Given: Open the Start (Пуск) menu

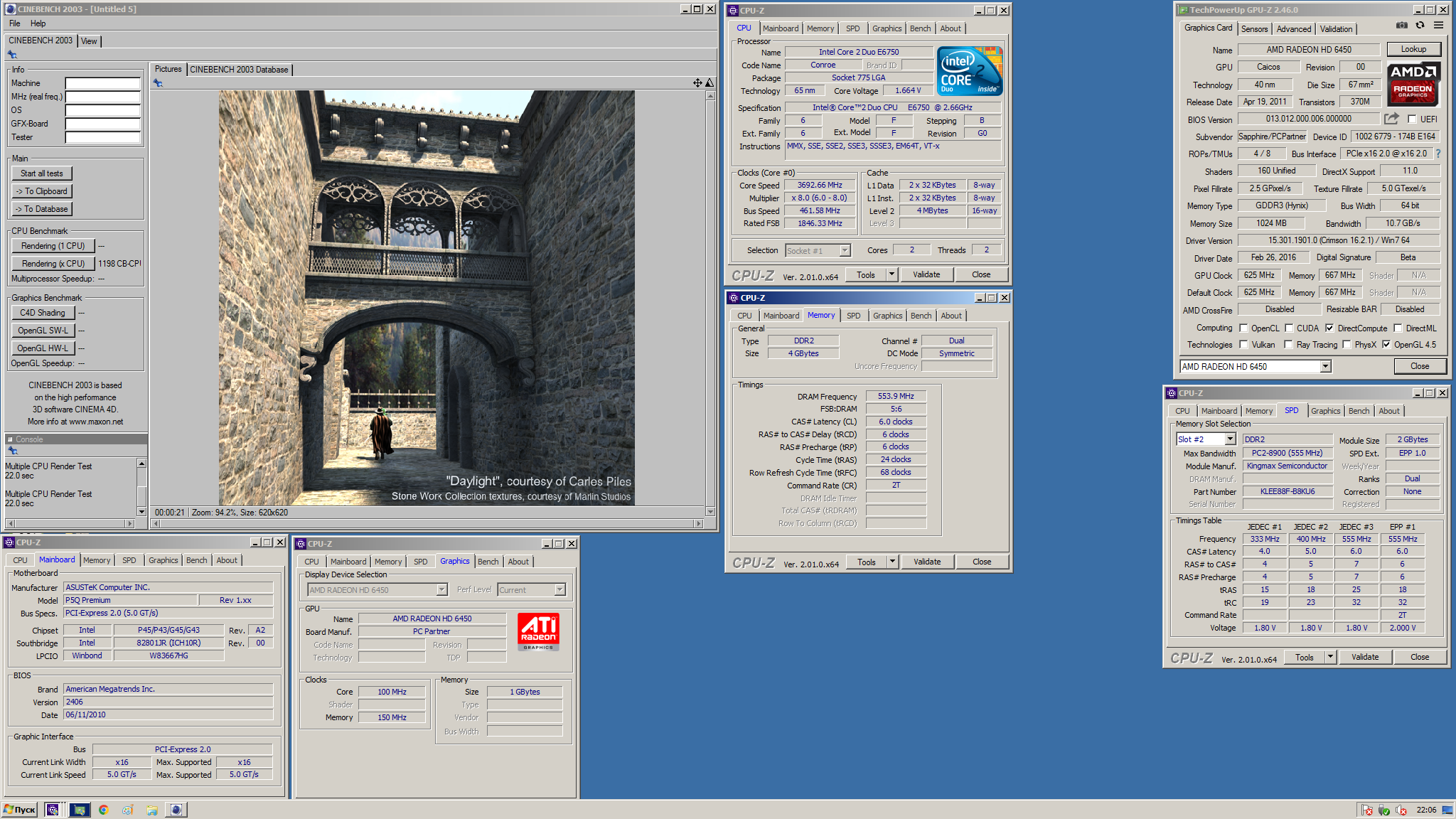Looking at the screenshot, I should 19,810.
